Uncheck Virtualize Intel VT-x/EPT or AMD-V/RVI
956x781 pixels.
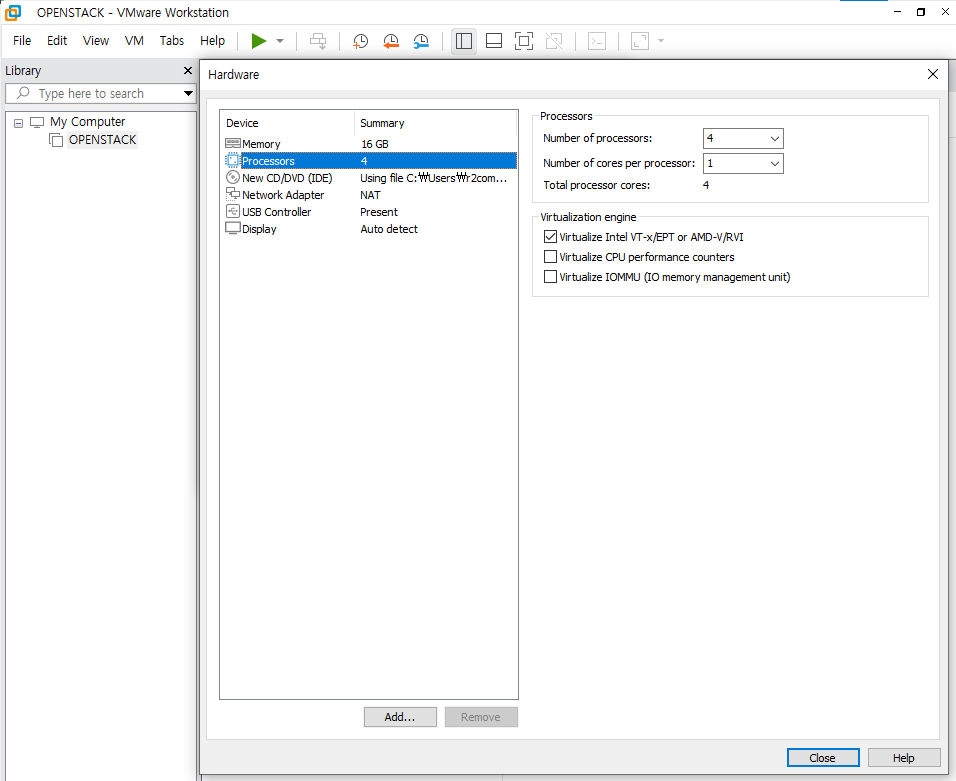coord(550,237)
